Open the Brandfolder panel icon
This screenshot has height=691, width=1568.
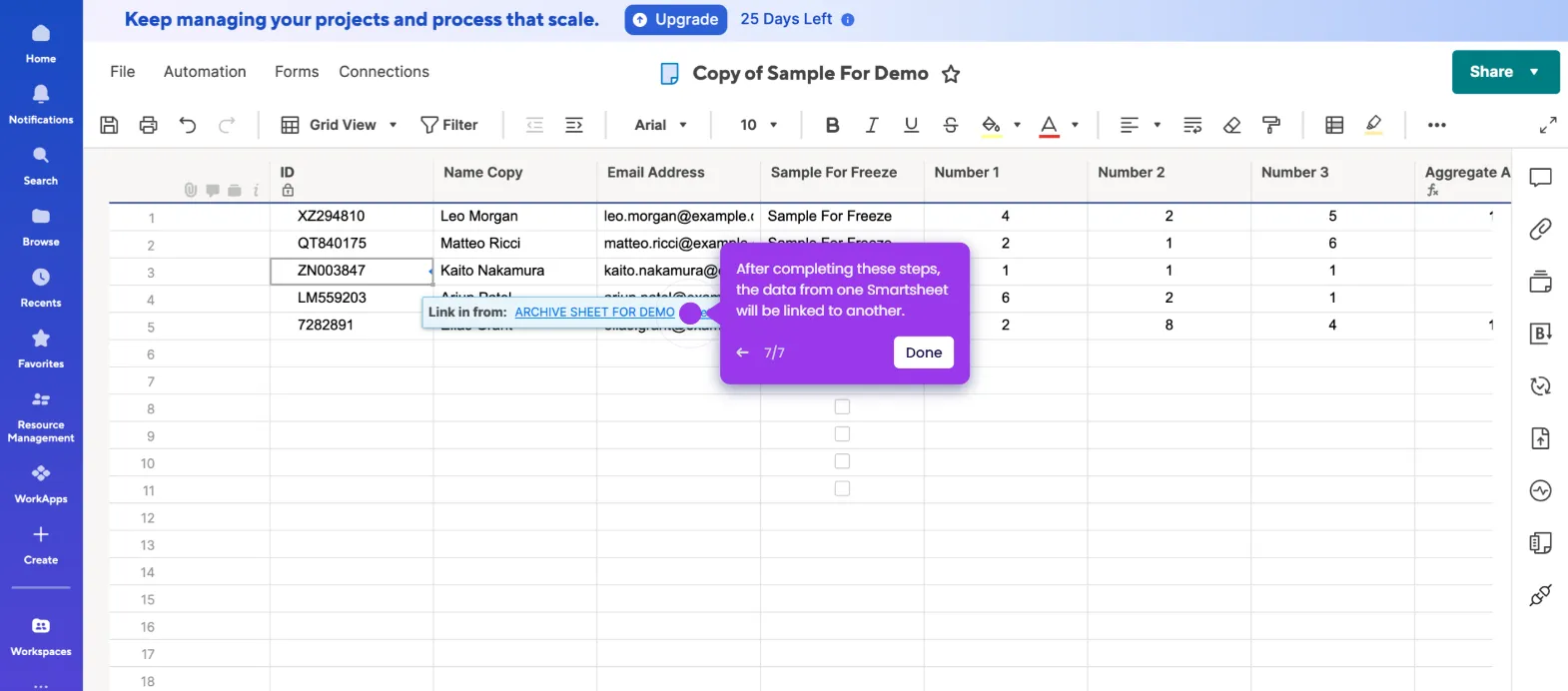pyautogui.click(x=1541, y=334)
